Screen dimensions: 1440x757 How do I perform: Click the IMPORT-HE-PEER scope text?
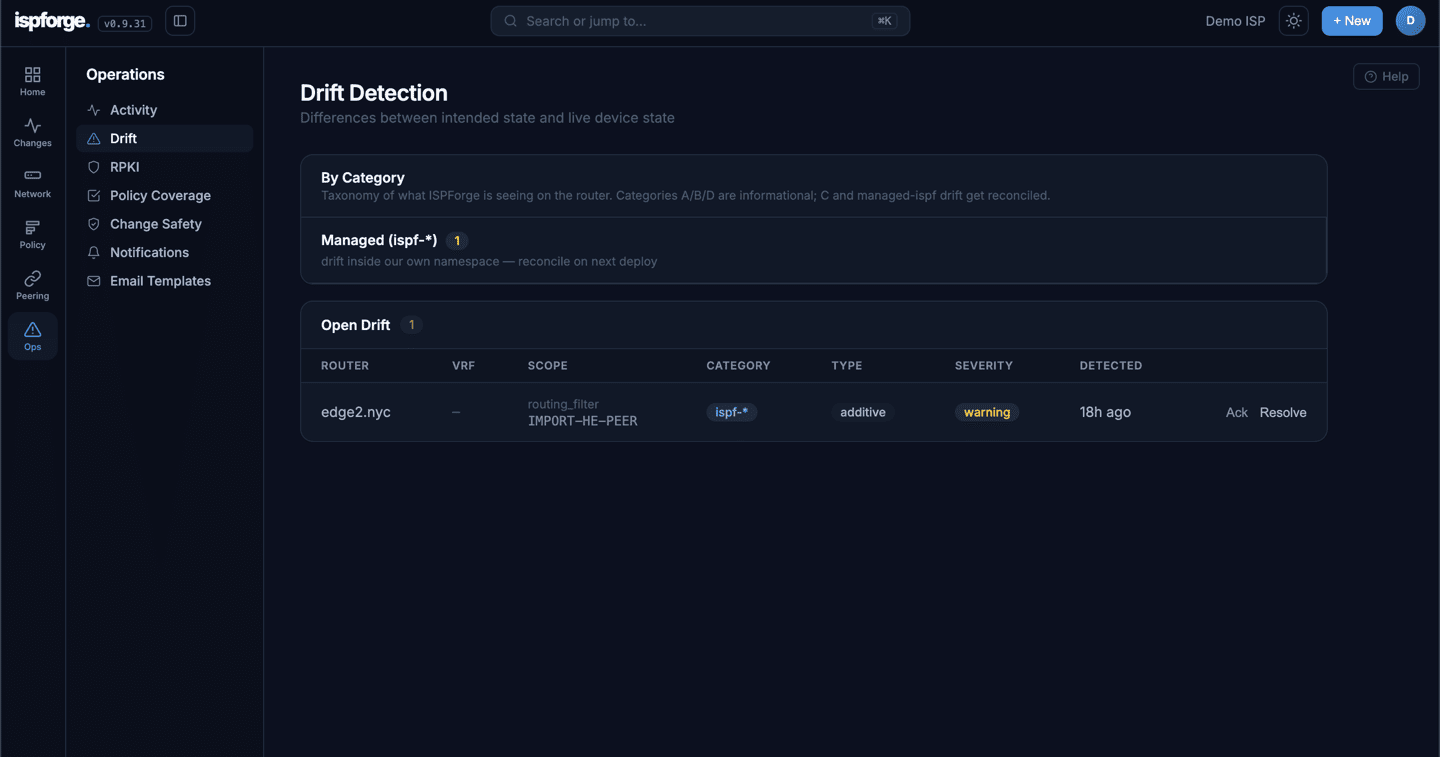point(582,421)
